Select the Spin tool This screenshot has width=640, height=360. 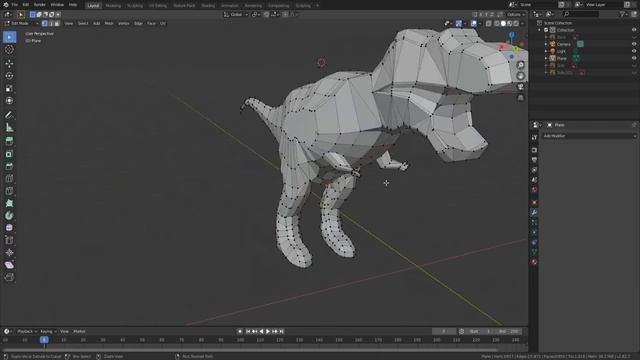coord(9,216)
